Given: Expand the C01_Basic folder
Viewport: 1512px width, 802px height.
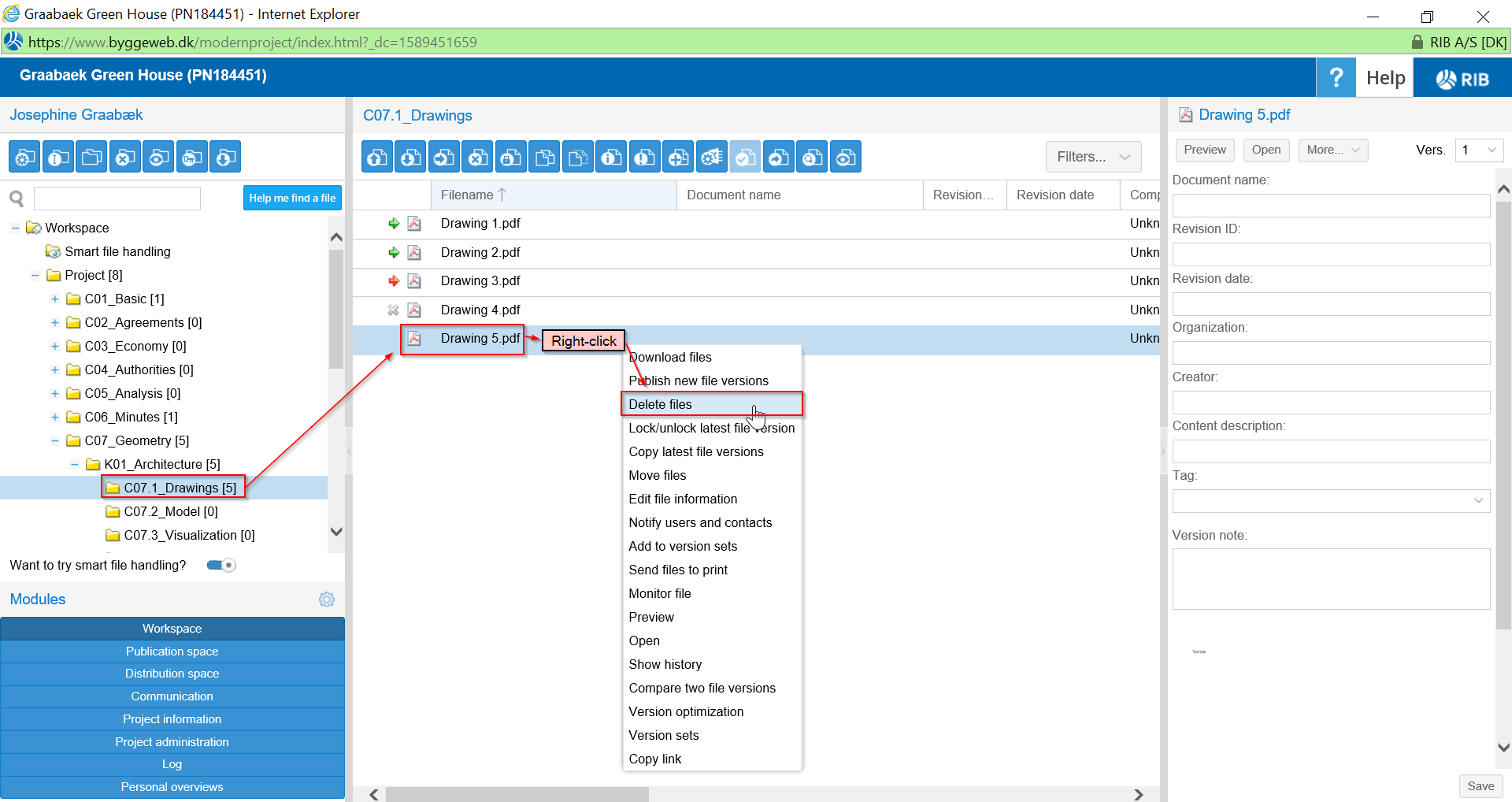Looking at the screenshot, I should 54,299.
